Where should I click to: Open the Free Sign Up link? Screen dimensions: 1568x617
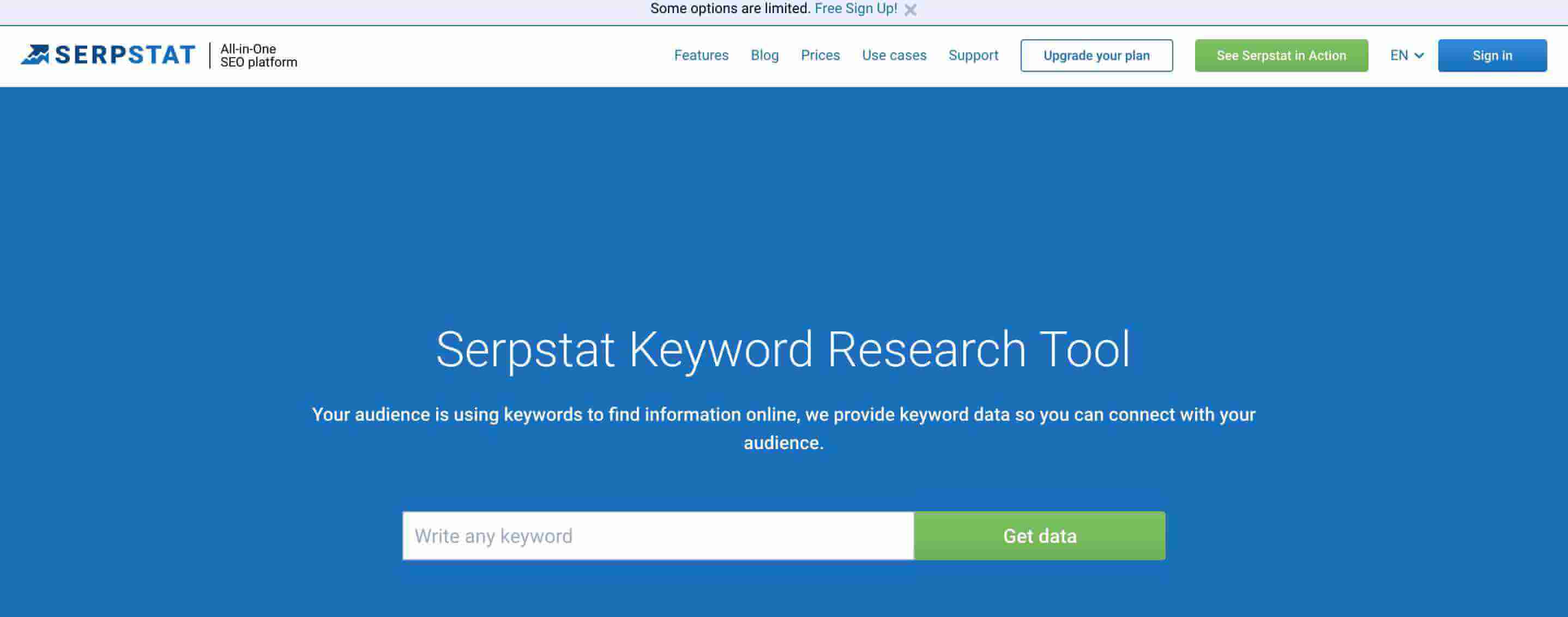(x=855, y=9)
